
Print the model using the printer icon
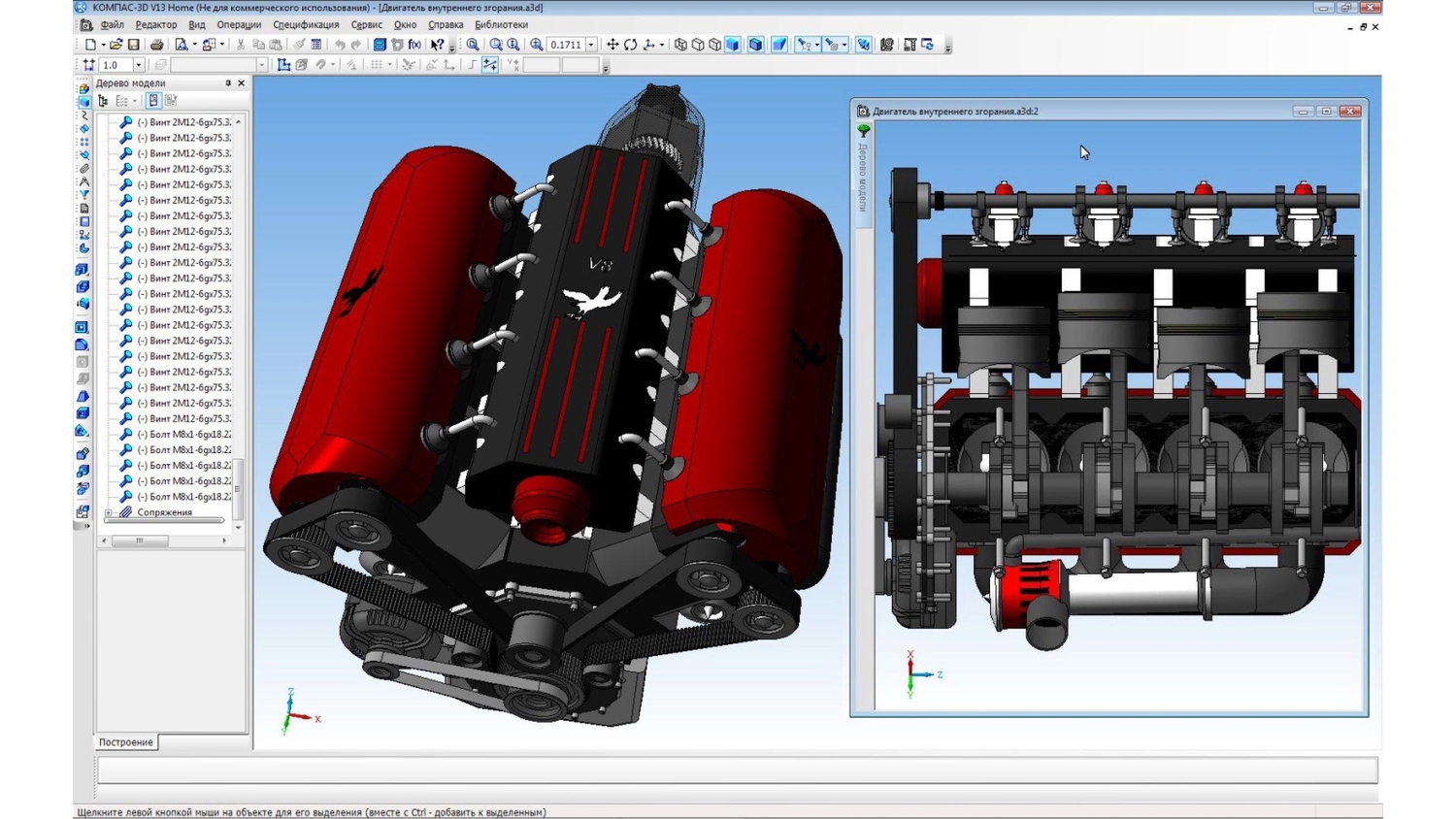(157, 45)
